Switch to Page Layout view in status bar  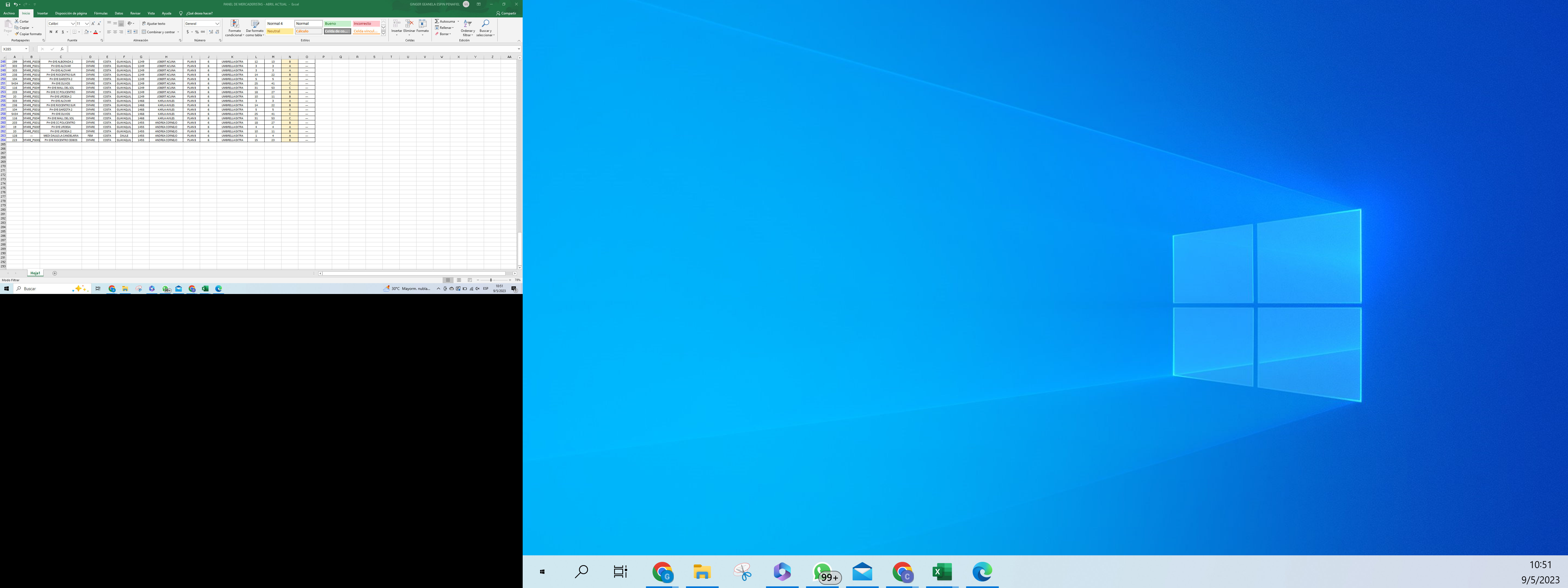(459, 280)
